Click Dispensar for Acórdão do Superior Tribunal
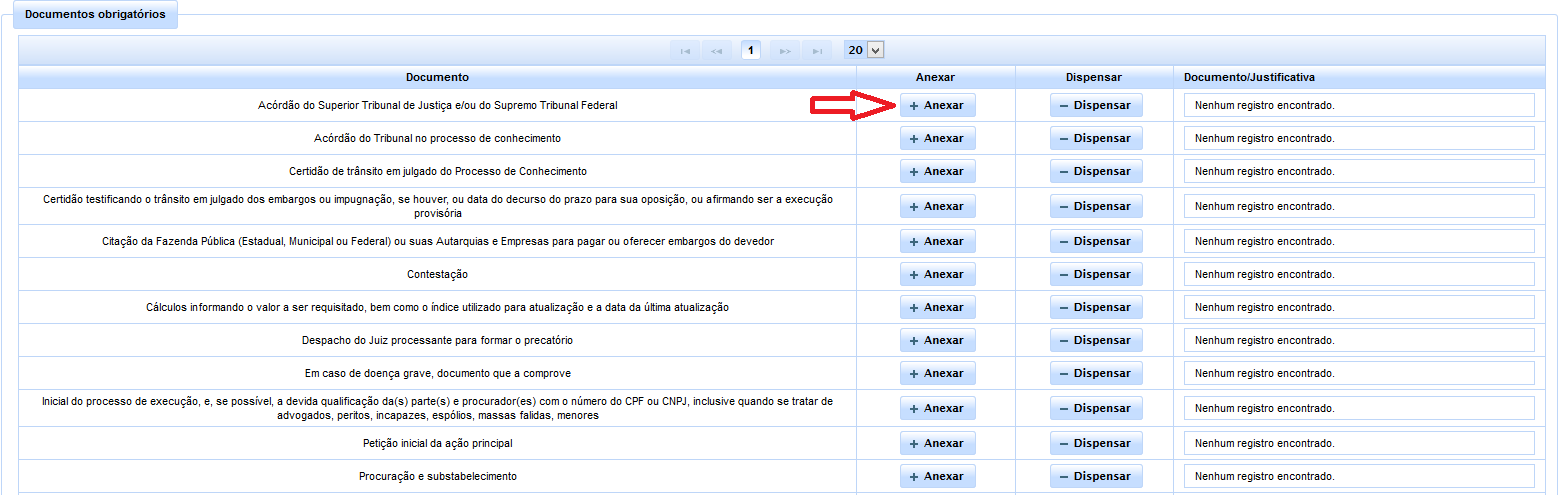 [x=1095, y=105]
